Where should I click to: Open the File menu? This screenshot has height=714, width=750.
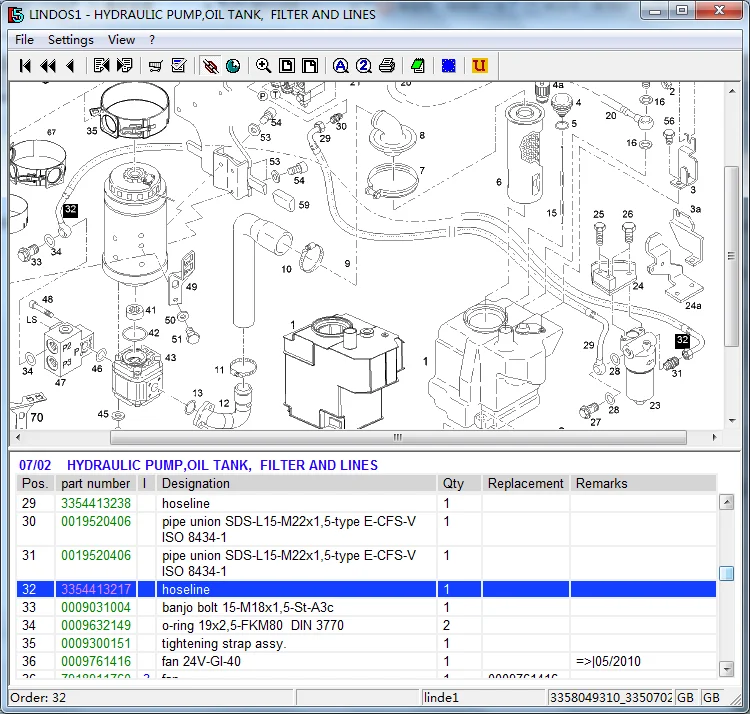pyautogui.click(x=24, y=40)
